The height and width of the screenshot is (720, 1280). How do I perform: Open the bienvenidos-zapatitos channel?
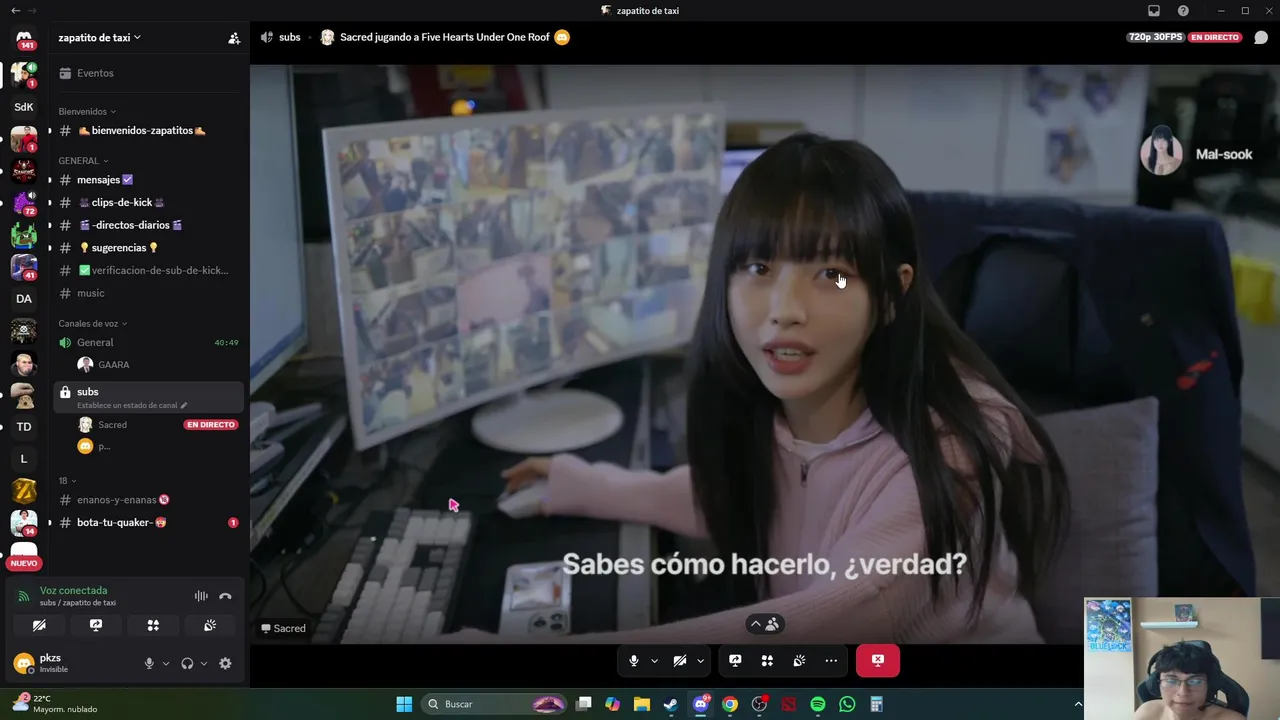(148, 131)
